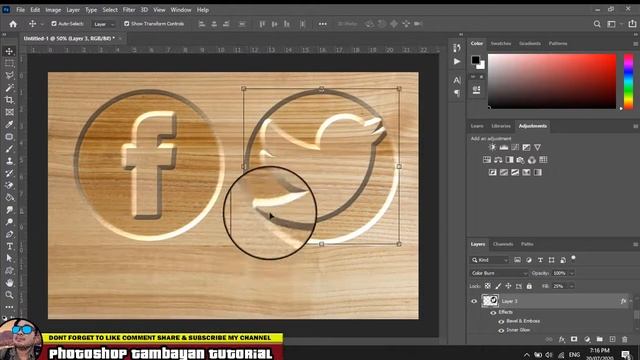The height and width of the screenshot is (360, 640).
Task: Open the add layer style fx button
Action: 562,339
